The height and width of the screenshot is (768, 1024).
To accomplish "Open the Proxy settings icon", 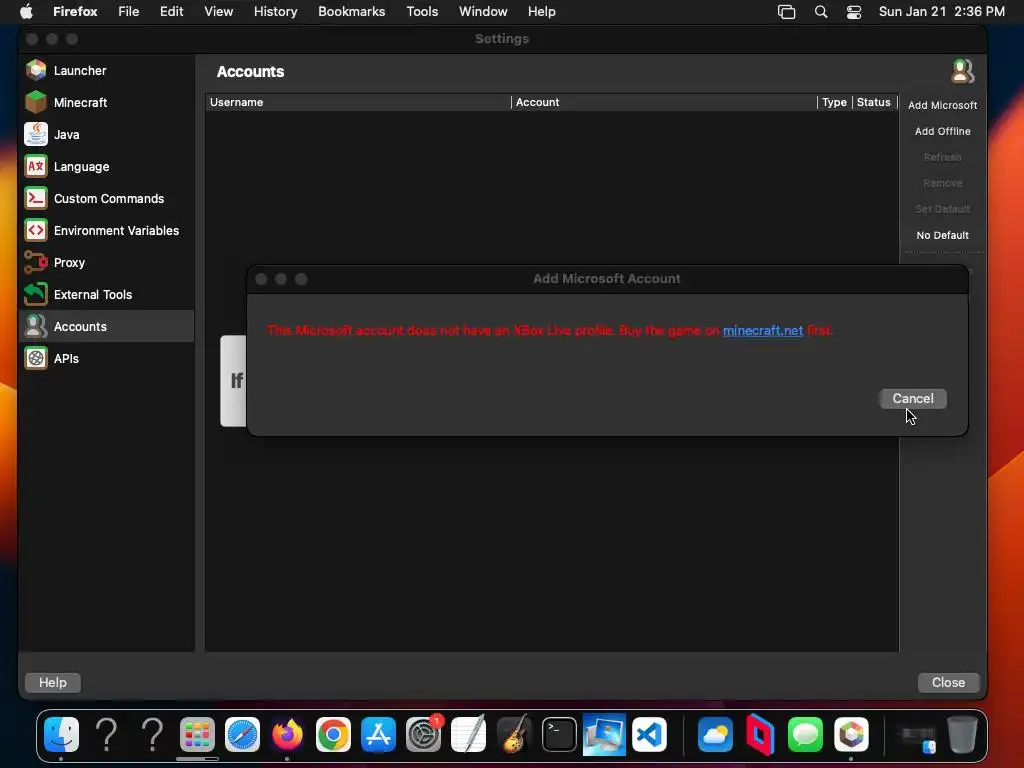I will point(36,262).
